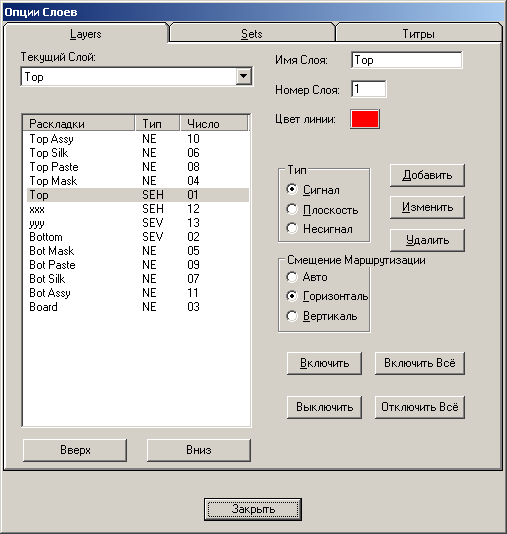
Task: Sort list by the Раскладки column header
Action: tap(79, 123)
